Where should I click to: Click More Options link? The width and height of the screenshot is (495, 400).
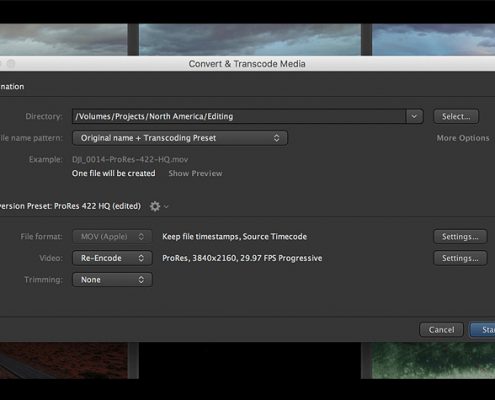tap(463, 138)
